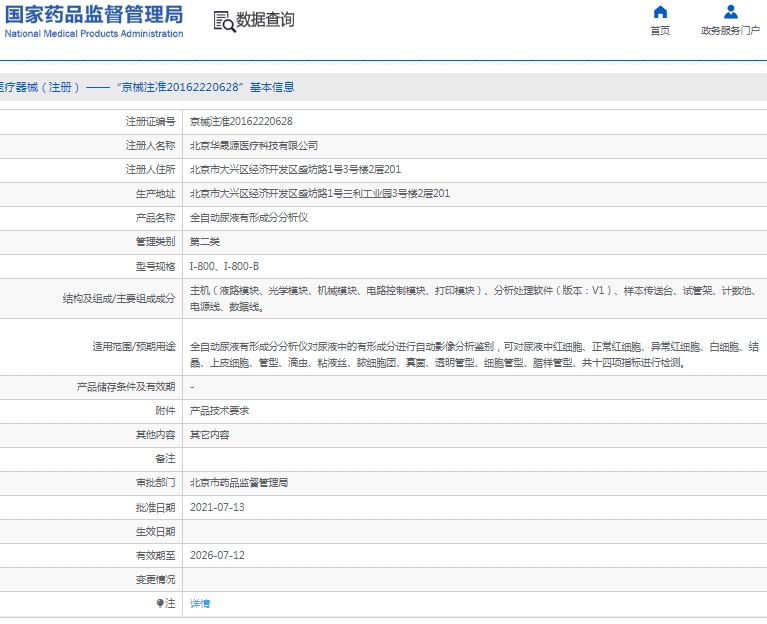Click the 变更情况 label
The image size is (767, 624).
(x=156, y=579)
